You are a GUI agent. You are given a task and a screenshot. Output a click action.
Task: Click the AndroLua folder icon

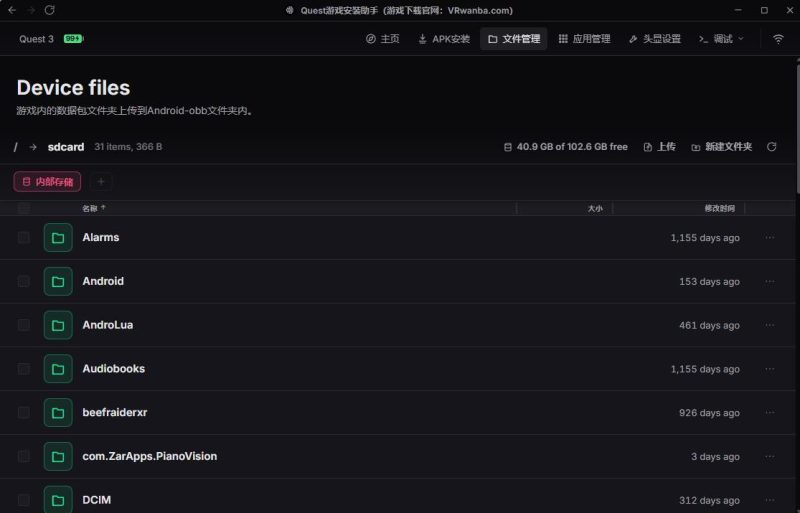point(58,325)
